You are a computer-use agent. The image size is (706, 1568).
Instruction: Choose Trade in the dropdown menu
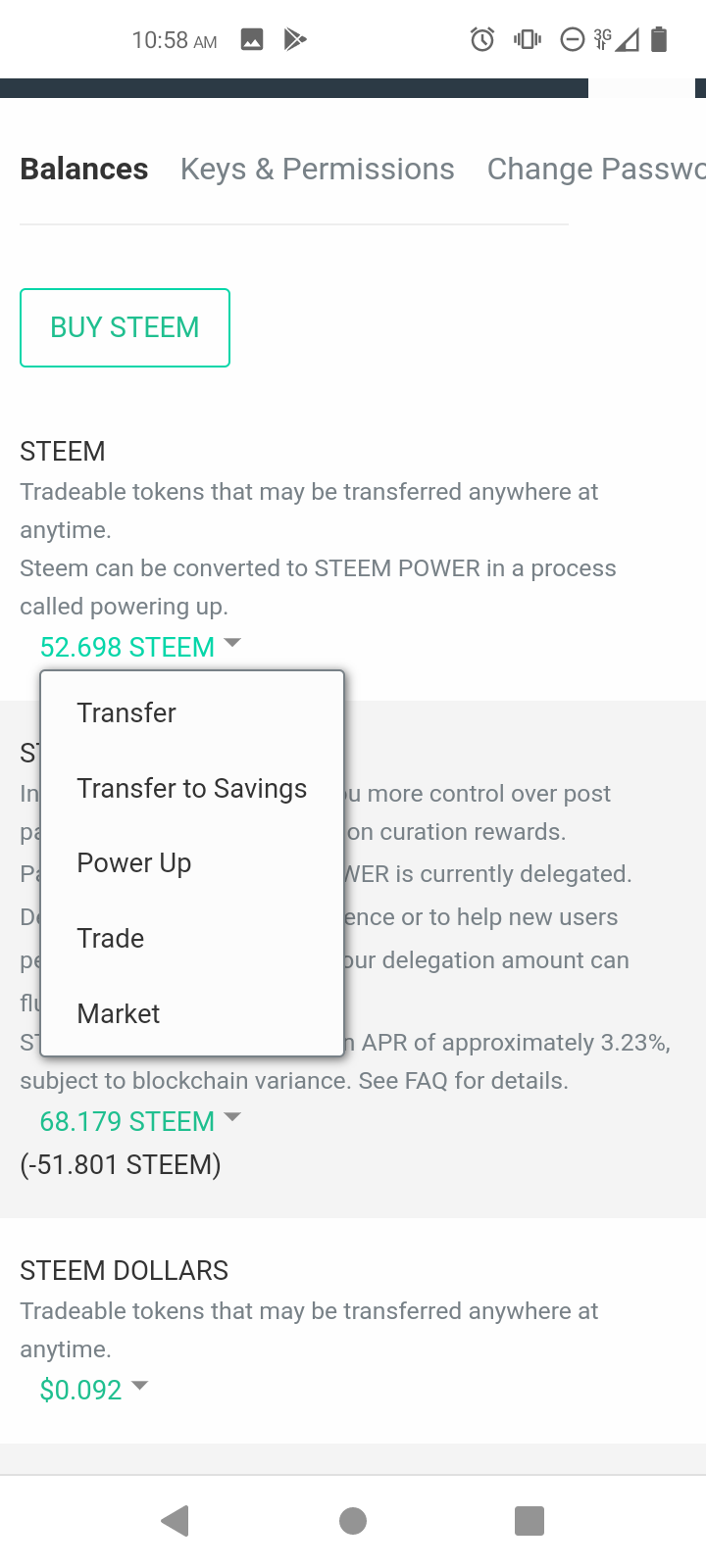111,938
